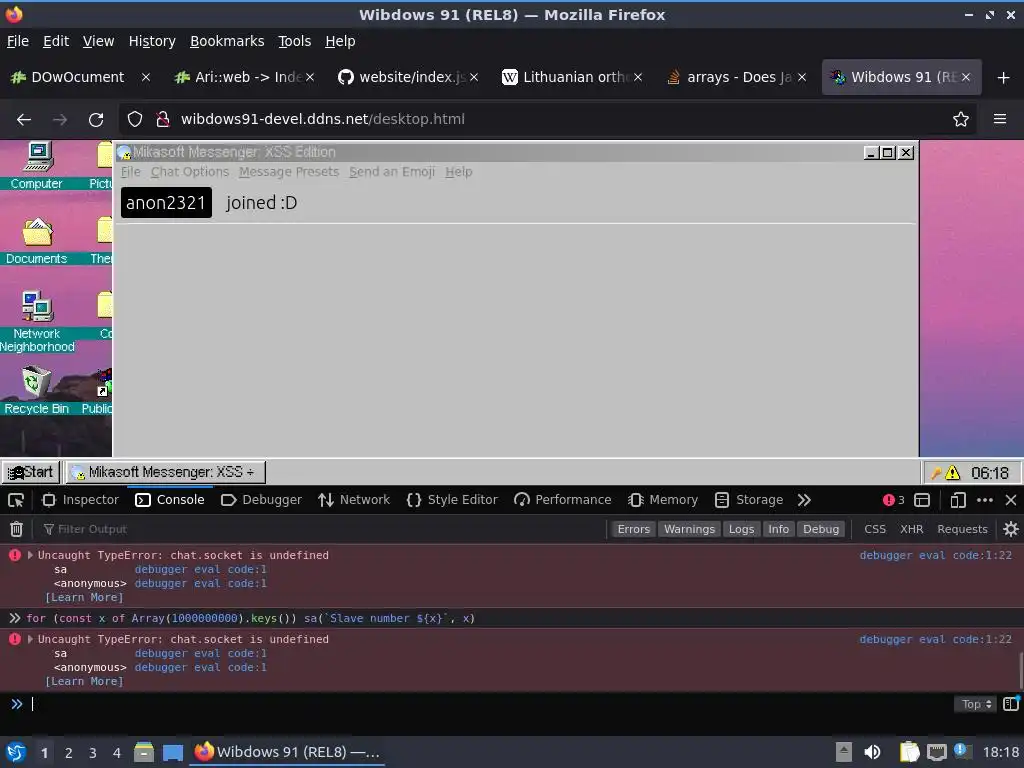The width and height of the screenshot is (1024, 768).
Task: Click the browser Back arrow
Action: [x=24, y=120]
